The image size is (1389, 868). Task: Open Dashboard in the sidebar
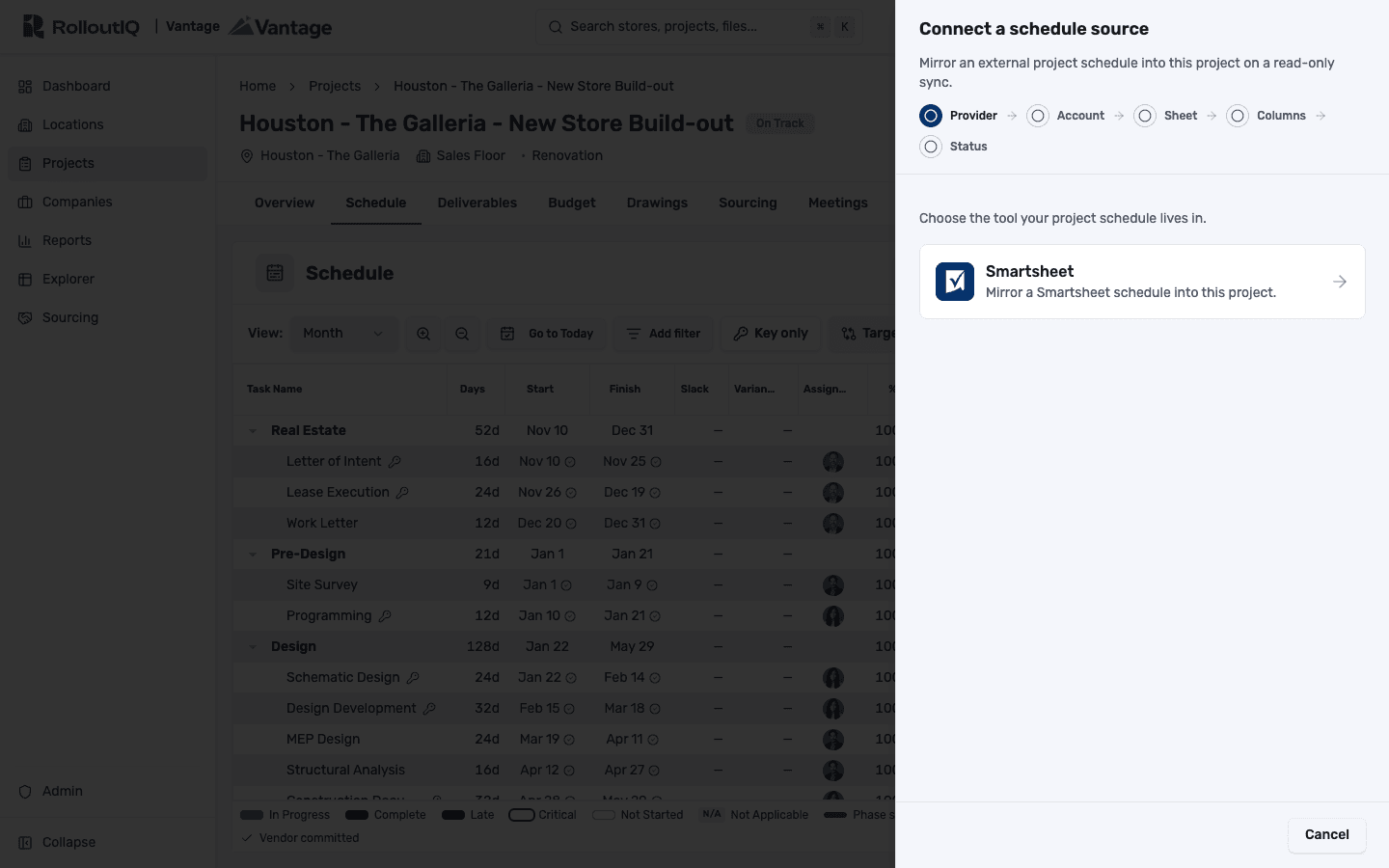107,86
